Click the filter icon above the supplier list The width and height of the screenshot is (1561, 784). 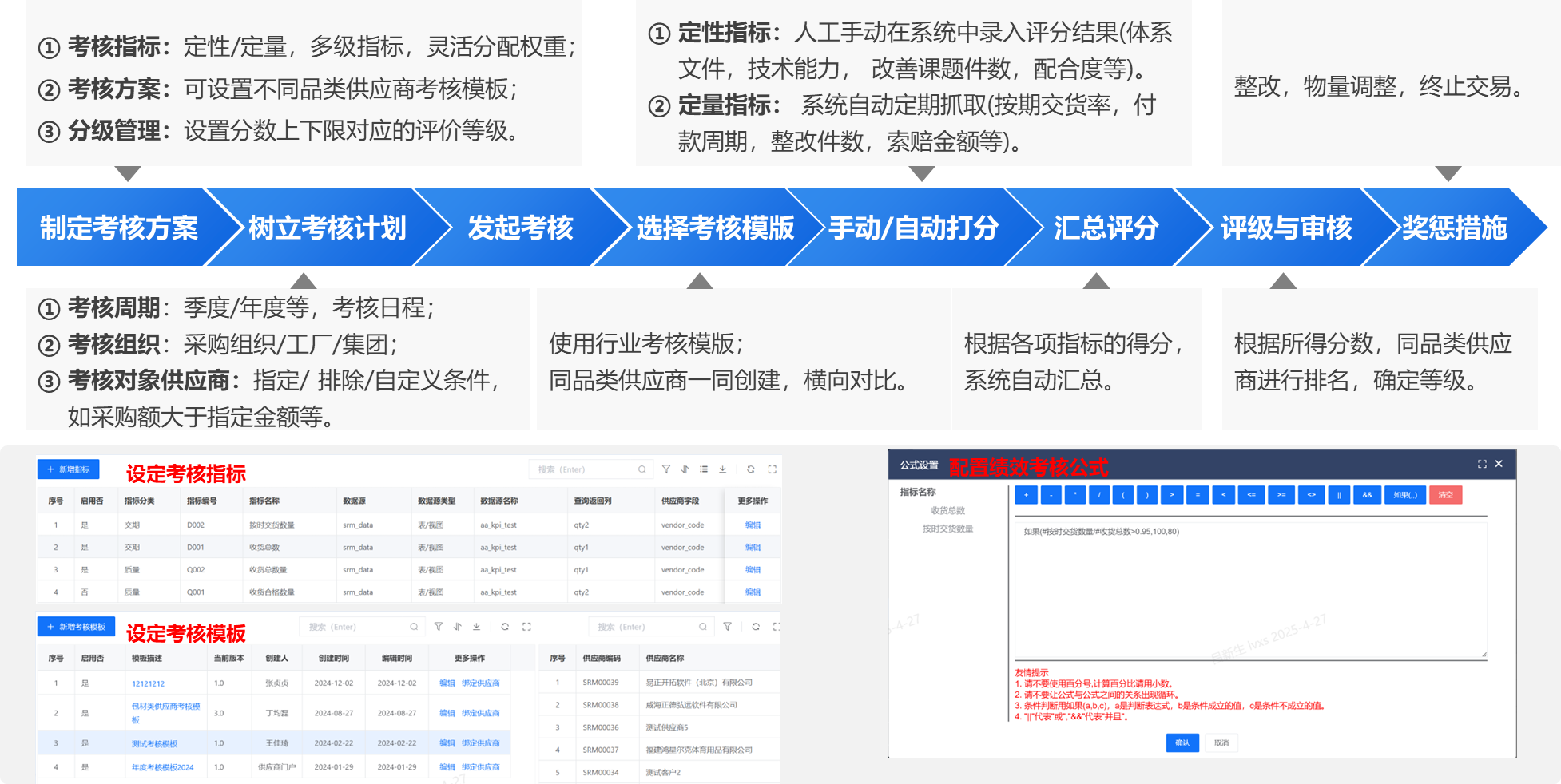[728, 626]
